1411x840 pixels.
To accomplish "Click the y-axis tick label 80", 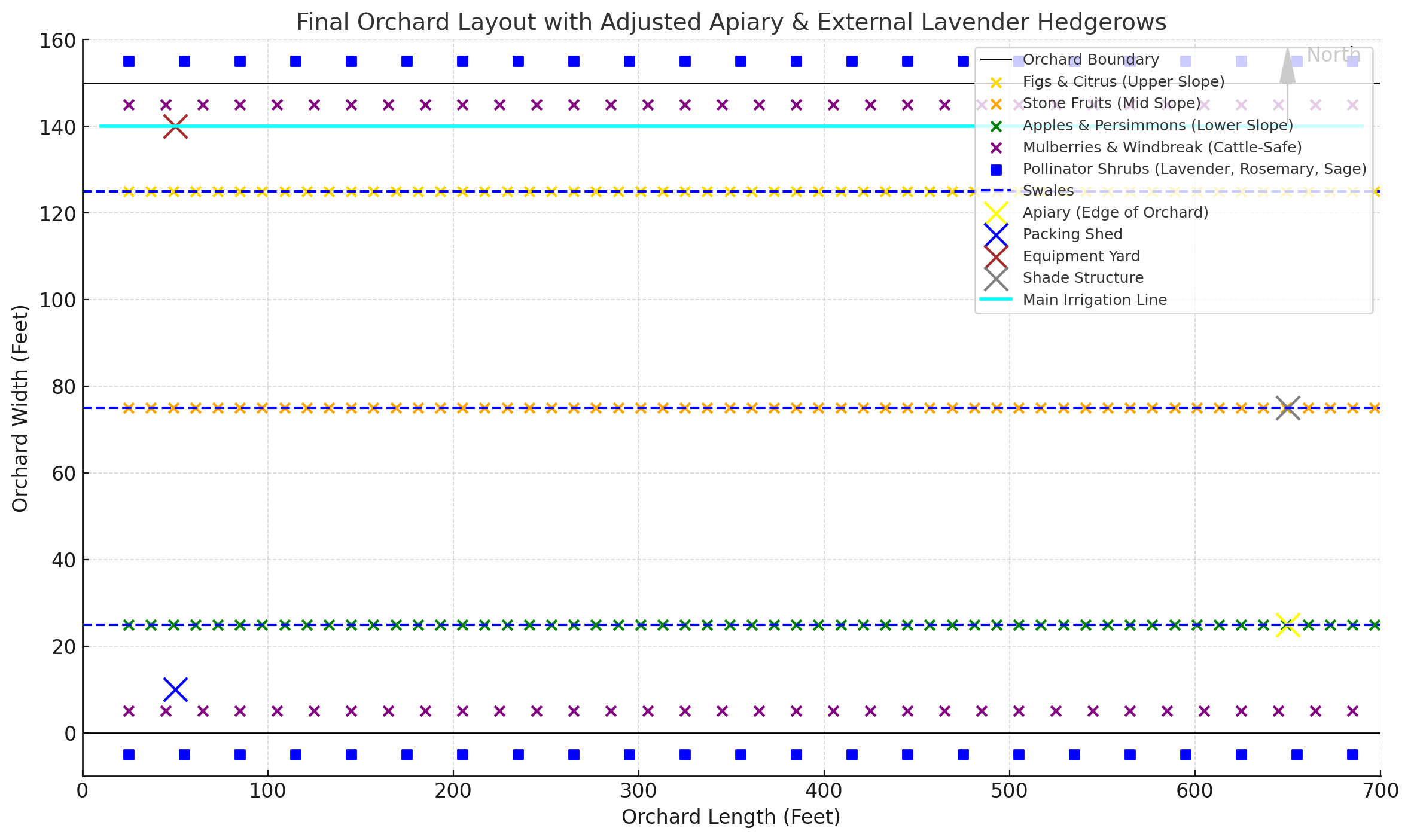I will [x=64, y=387].
